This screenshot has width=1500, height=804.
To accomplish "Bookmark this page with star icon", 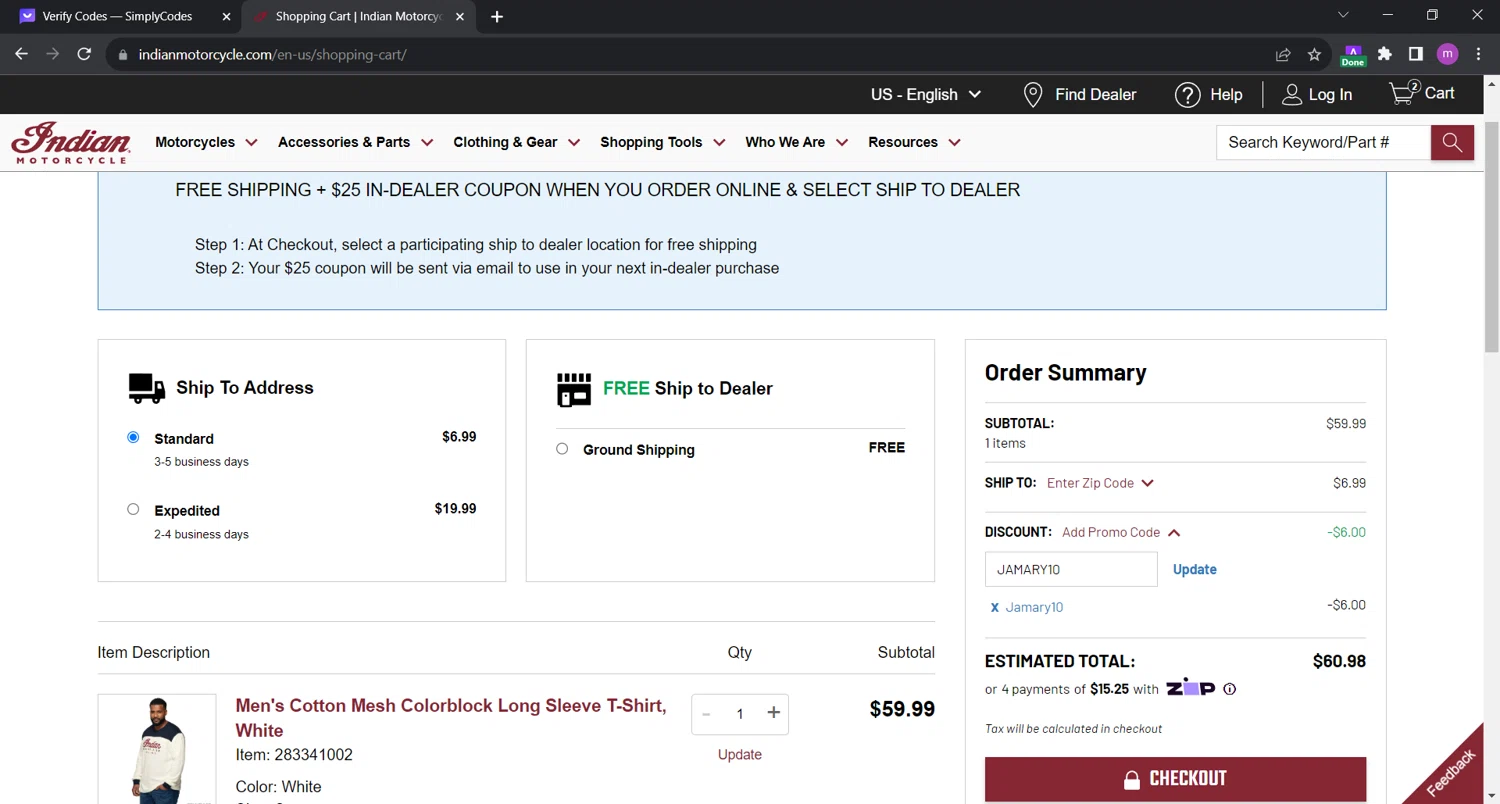I will coord(1314,55).
